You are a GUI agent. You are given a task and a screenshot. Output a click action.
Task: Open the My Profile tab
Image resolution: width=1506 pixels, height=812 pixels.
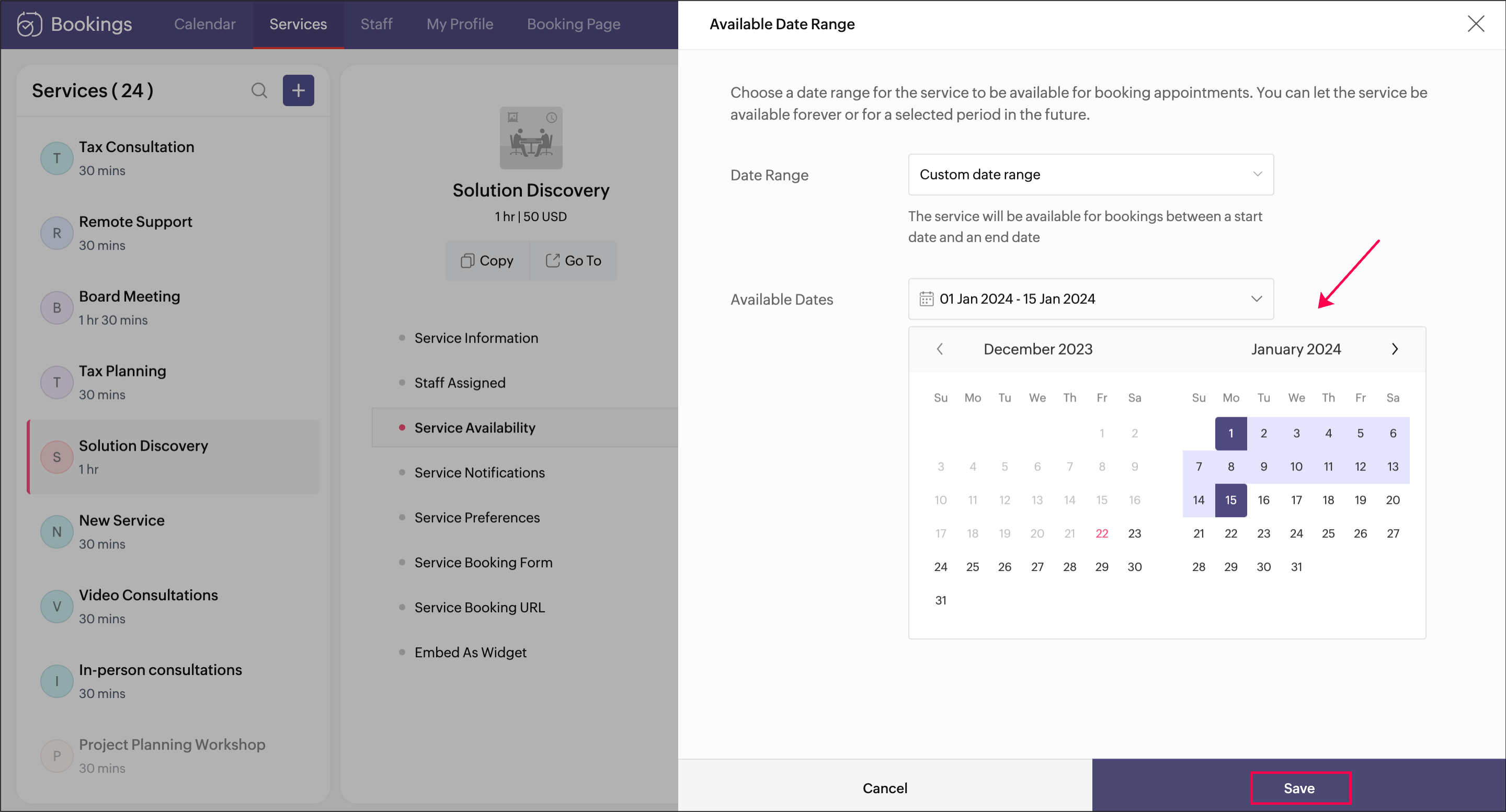[x=460, y=24]
